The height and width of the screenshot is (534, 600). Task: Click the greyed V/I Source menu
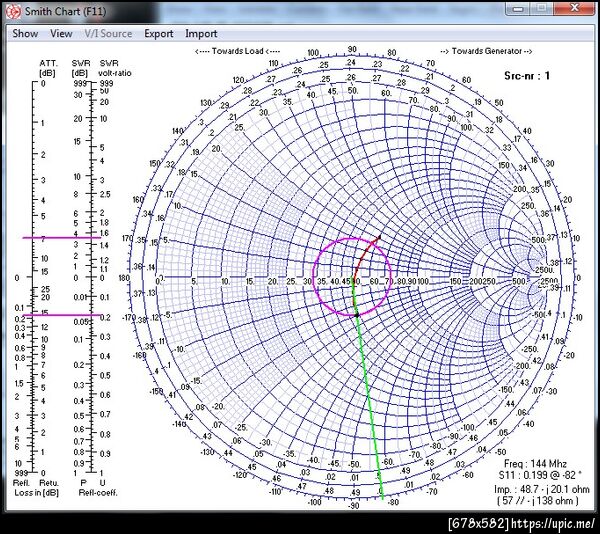coord(108,34)
